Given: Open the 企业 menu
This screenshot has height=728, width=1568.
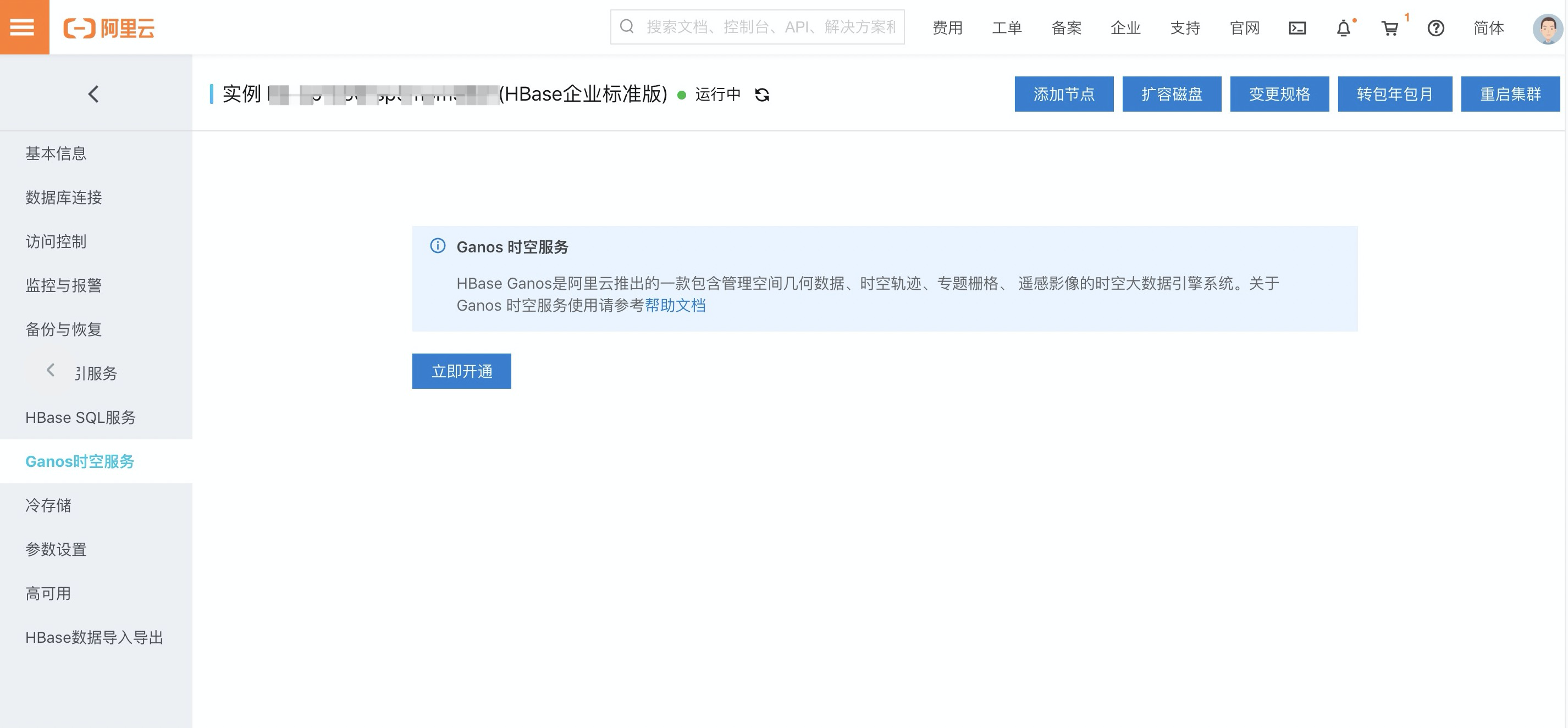Looking at the screenshot, I should pos(1125,28).
